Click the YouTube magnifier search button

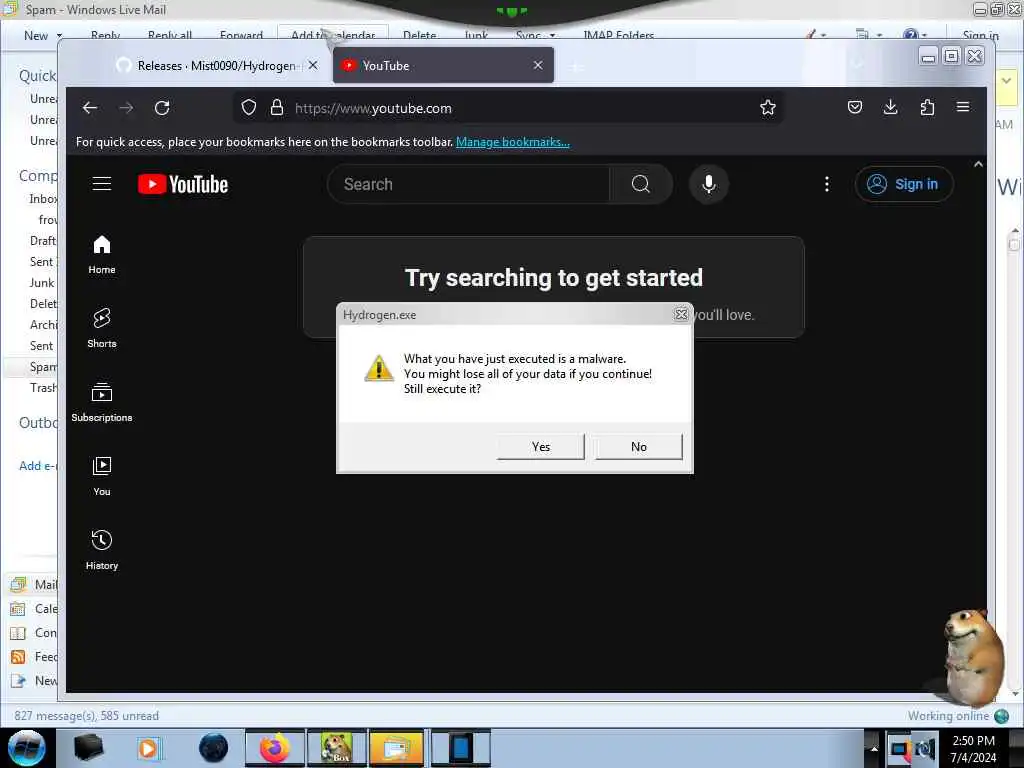[641, 184]
